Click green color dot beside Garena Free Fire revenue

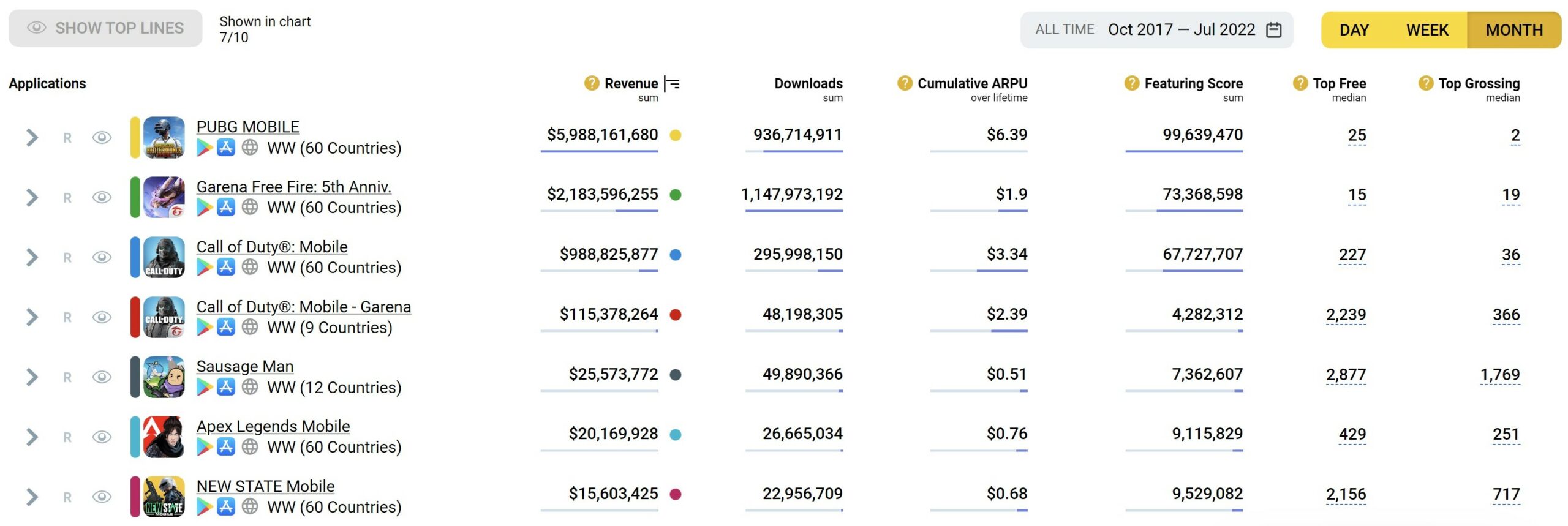[x=676, y=195]
